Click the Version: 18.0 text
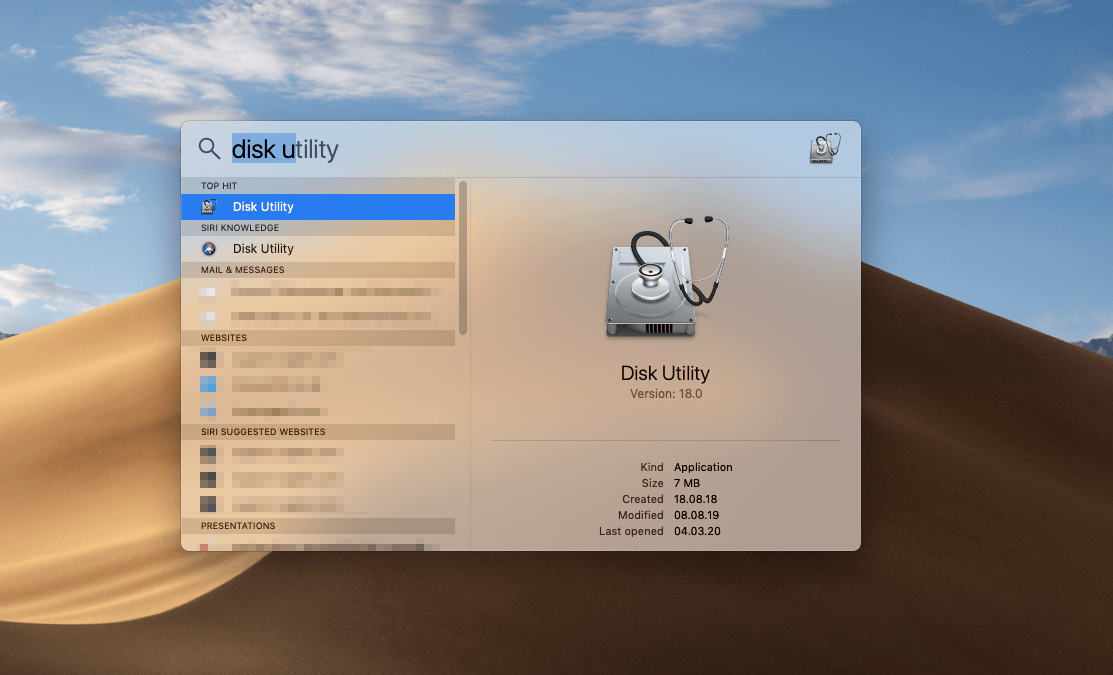1113x675 pixels. (666, 394)
